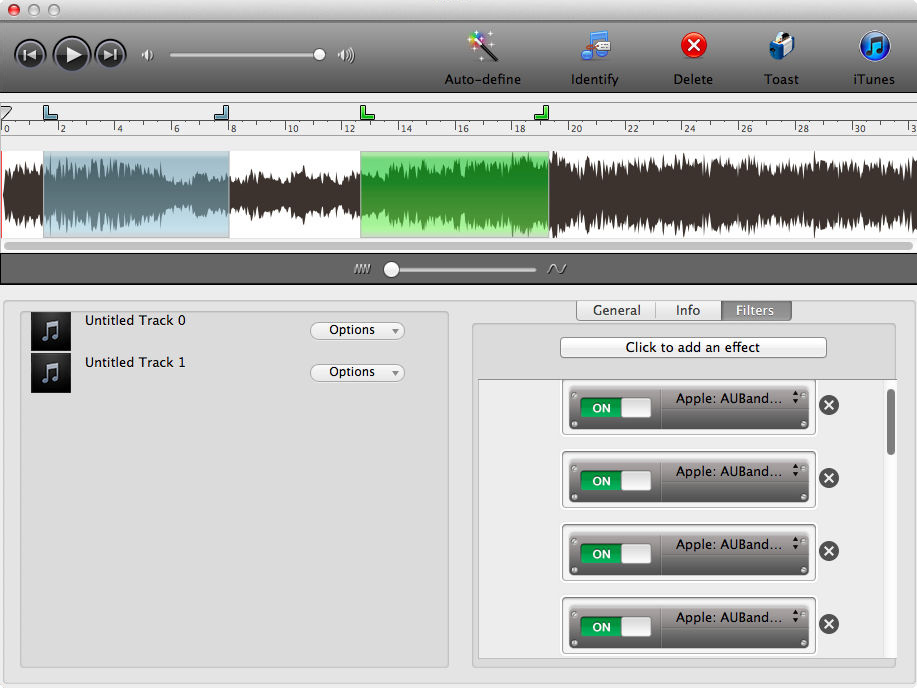
Task: Turn off the first AUBand effect switch
Action: coord(615,408)
